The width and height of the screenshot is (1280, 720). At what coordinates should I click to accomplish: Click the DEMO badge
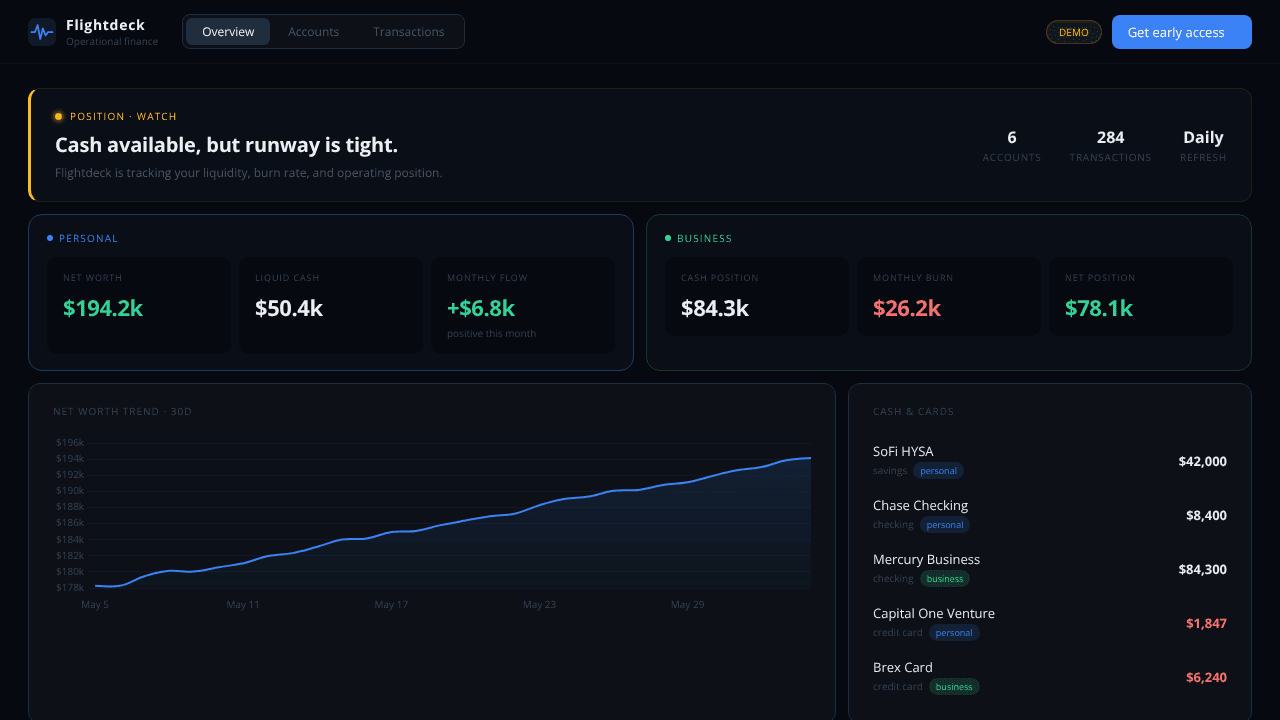(1074, 32)
